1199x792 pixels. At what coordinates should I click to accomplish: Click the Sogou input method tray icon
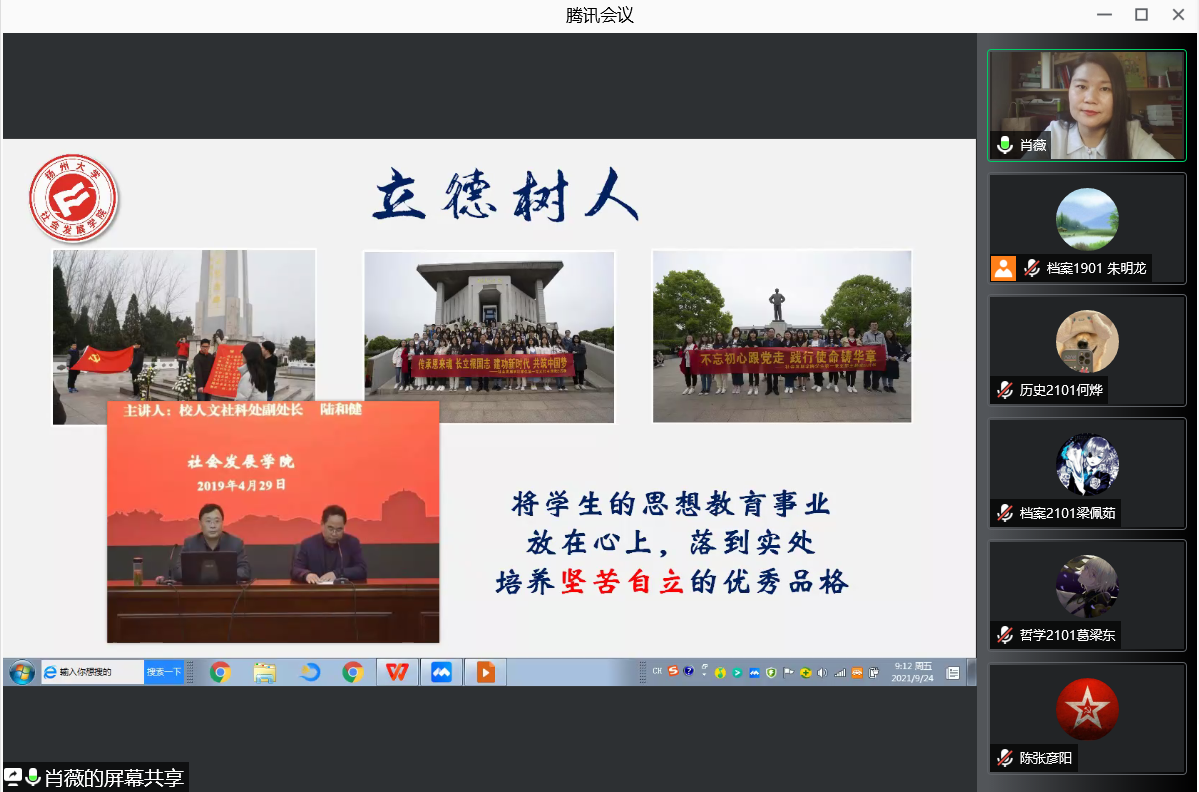pyautogui.click(x=673, y=671)
